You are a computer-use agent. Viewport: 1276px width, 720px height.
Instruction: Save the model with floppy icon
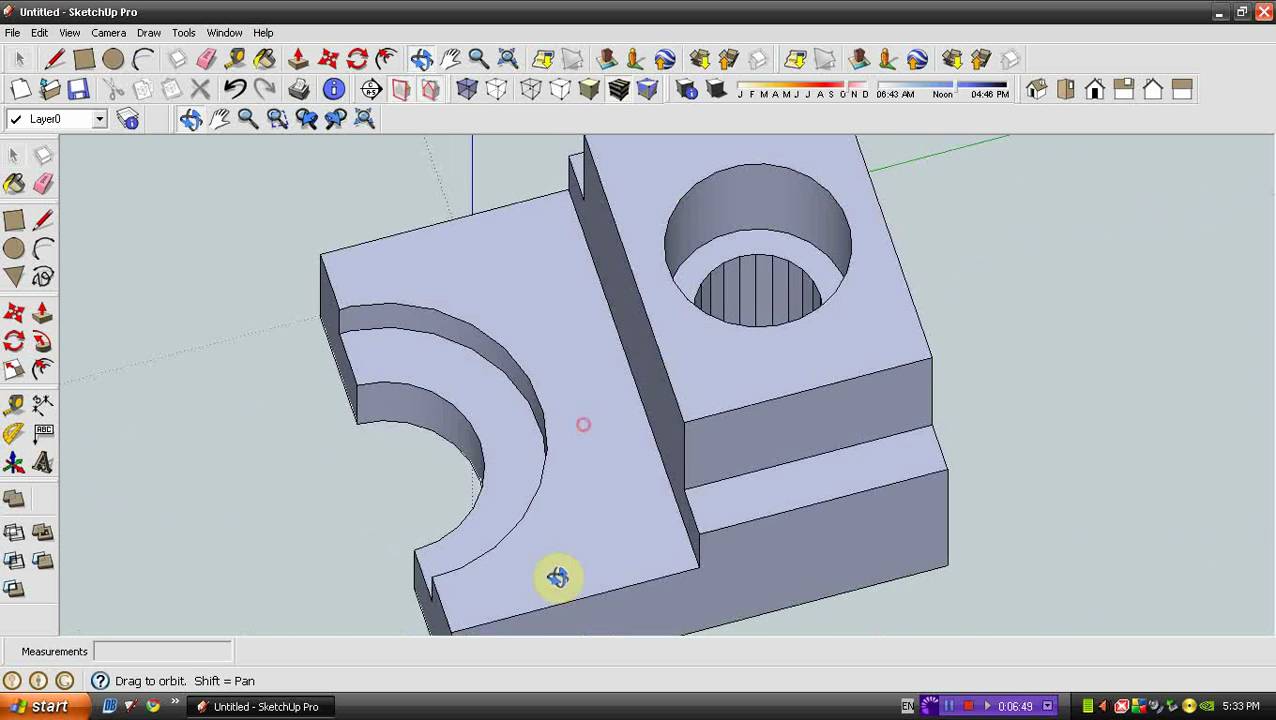(x=78, y=90)
